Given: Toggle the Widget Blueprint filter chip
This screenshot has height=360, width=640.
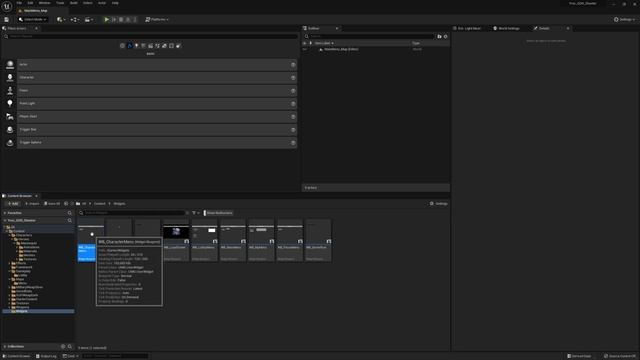Looking at the screenshot, I should (x=218, y=213).
